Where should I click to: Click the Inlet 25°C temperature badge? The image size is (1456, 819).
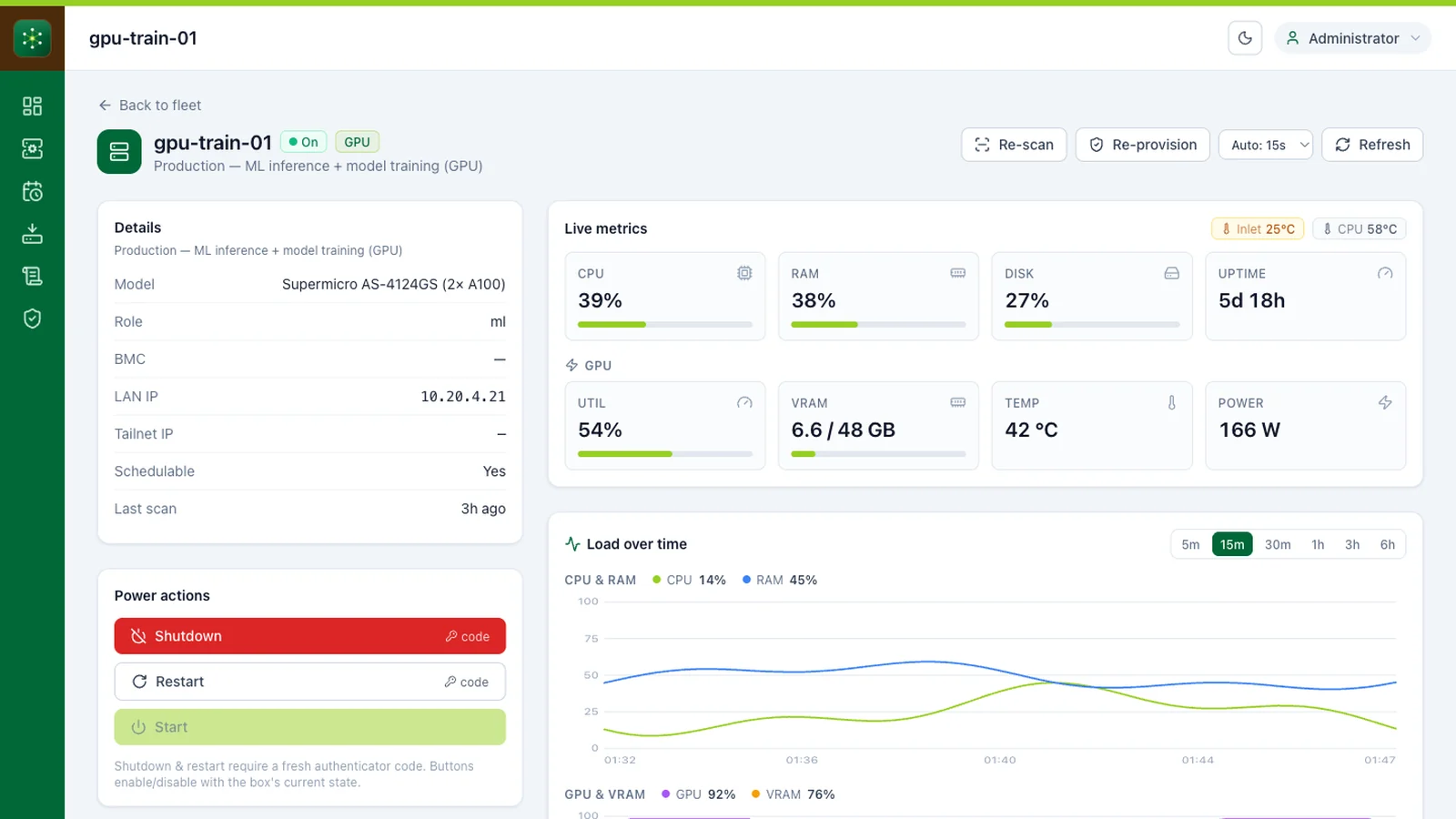[x=1258, y=229]
